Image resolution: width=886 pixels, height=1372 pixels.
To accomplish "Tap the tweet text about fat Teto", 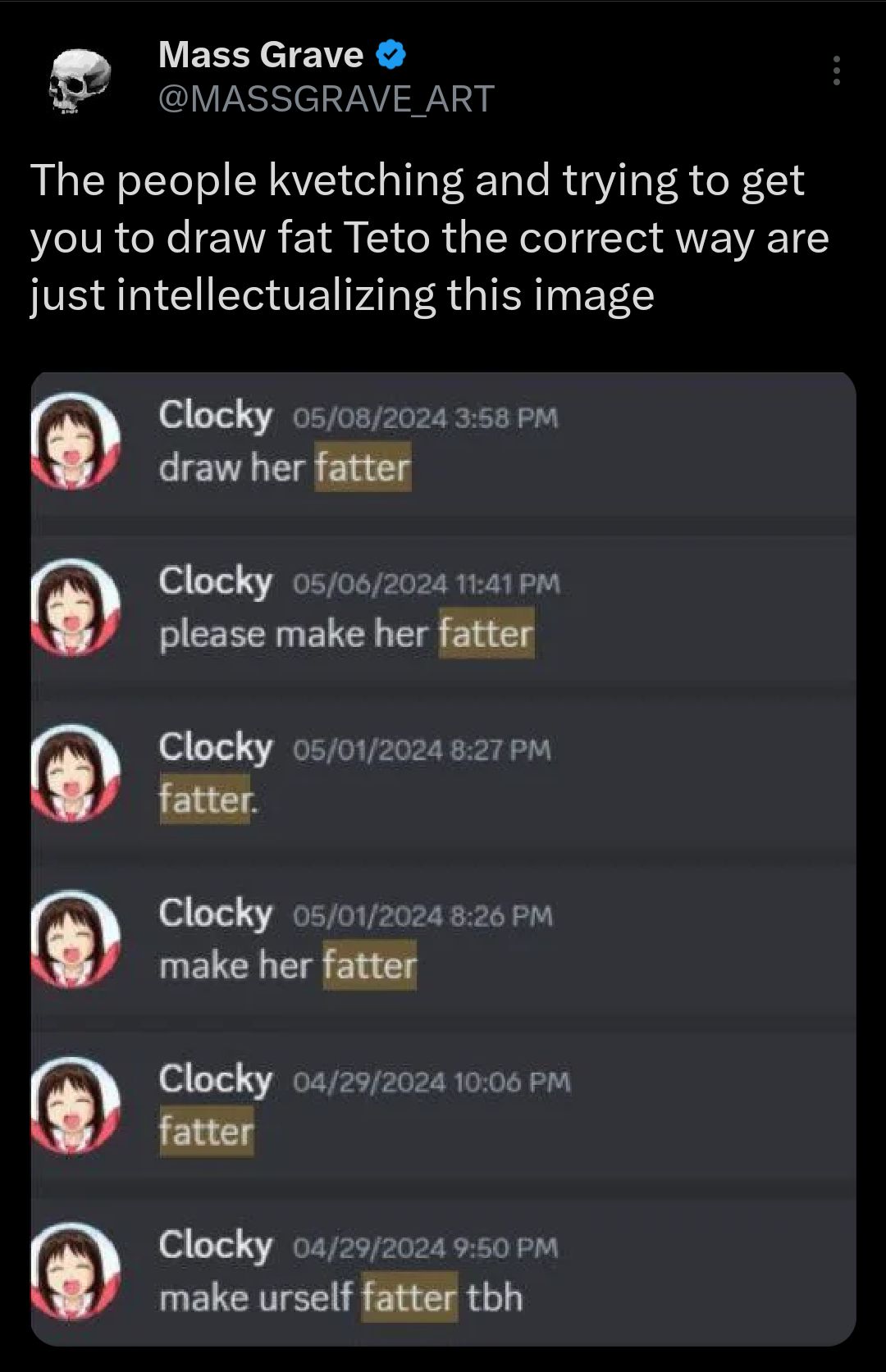I will click(x=430, y=237).
